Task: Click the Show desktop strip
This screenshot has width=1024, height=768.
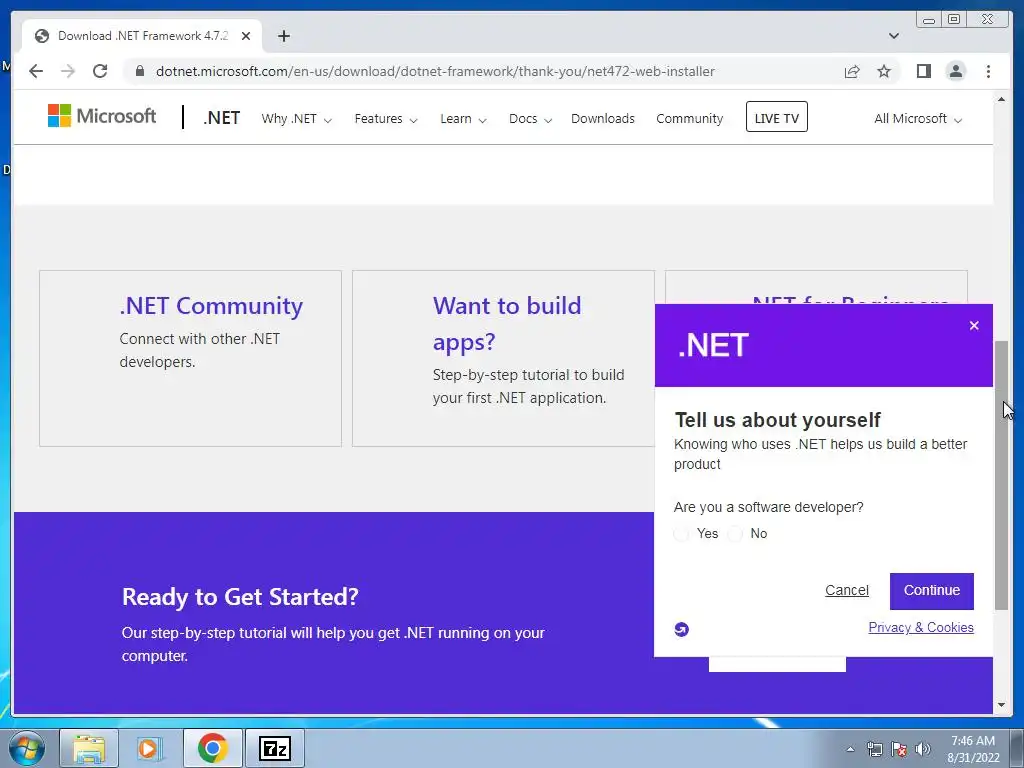Action: [x=1018, y=748]
